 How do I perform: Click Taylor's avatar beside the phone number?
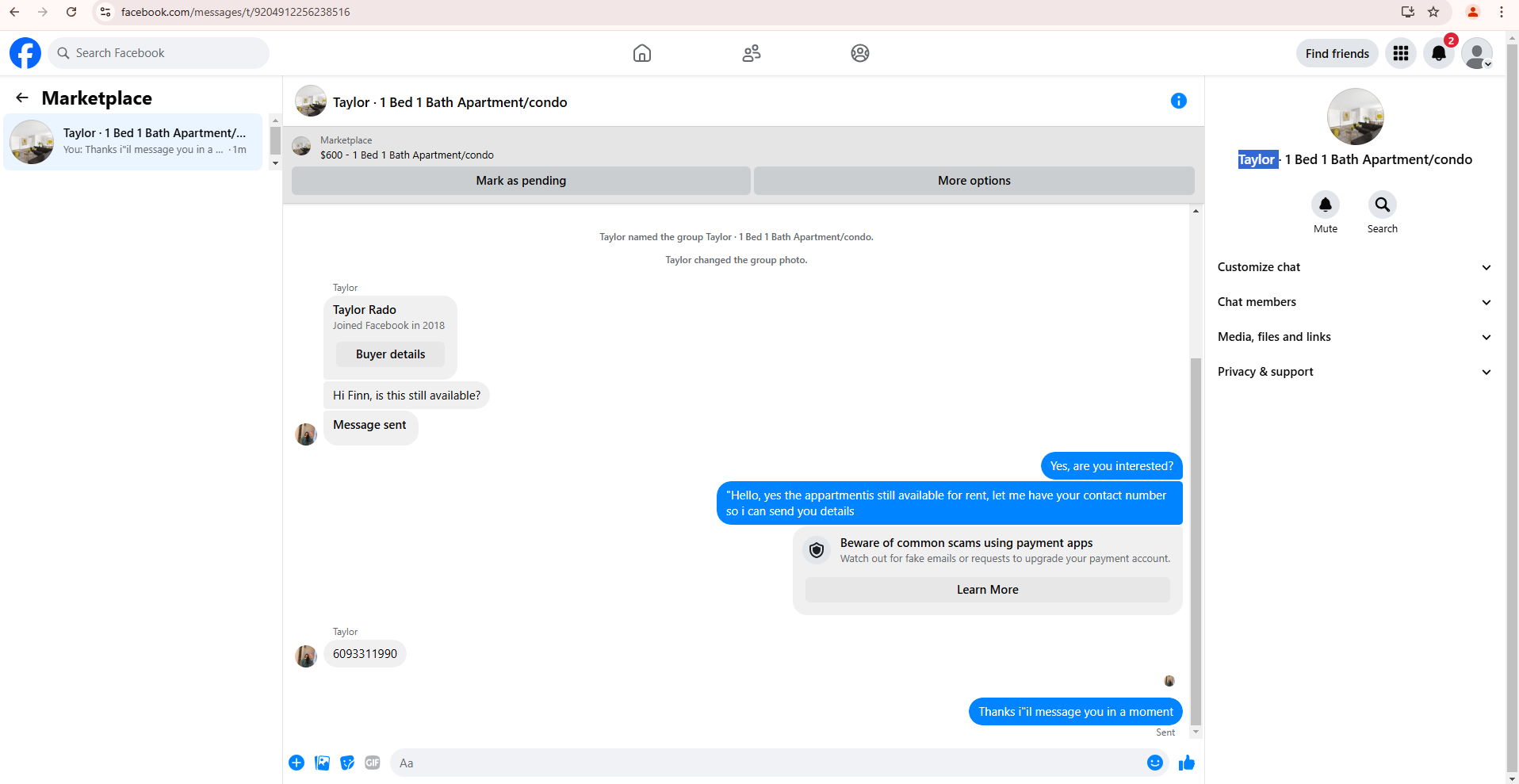click(x=306, y=656)
